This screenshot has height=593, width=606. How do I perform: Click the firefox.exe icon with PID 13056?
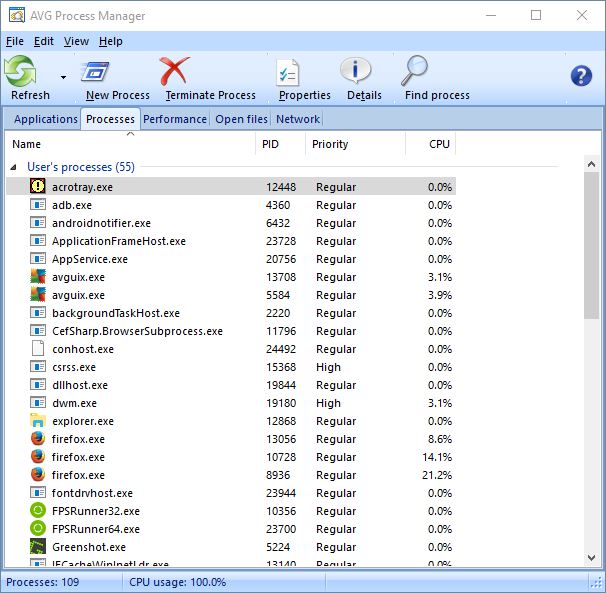pyautogui.click(x=38, y=439)
